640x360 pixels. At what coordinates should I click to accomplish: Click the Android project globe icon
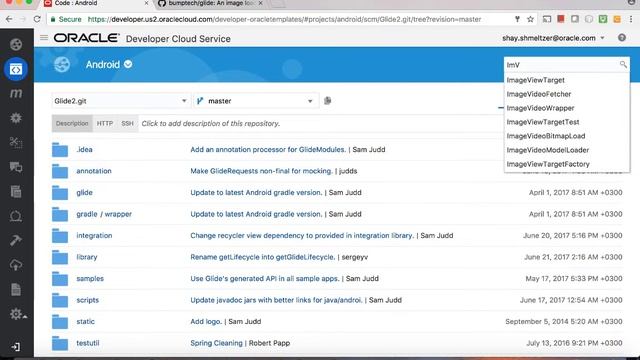click(x=62, y=64)
